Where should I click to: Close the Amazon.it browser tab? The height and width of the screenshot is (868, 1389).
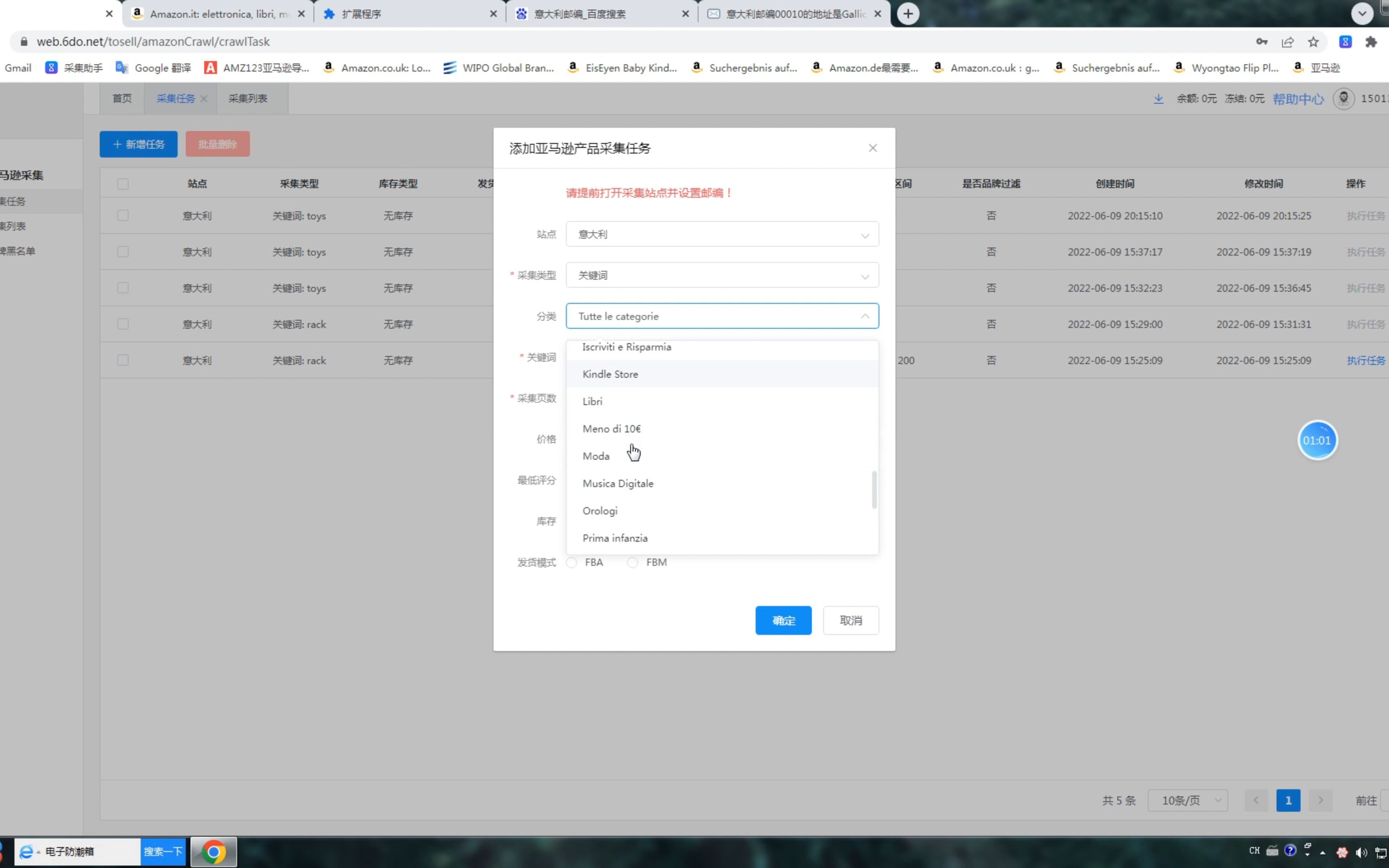(301, 14)
